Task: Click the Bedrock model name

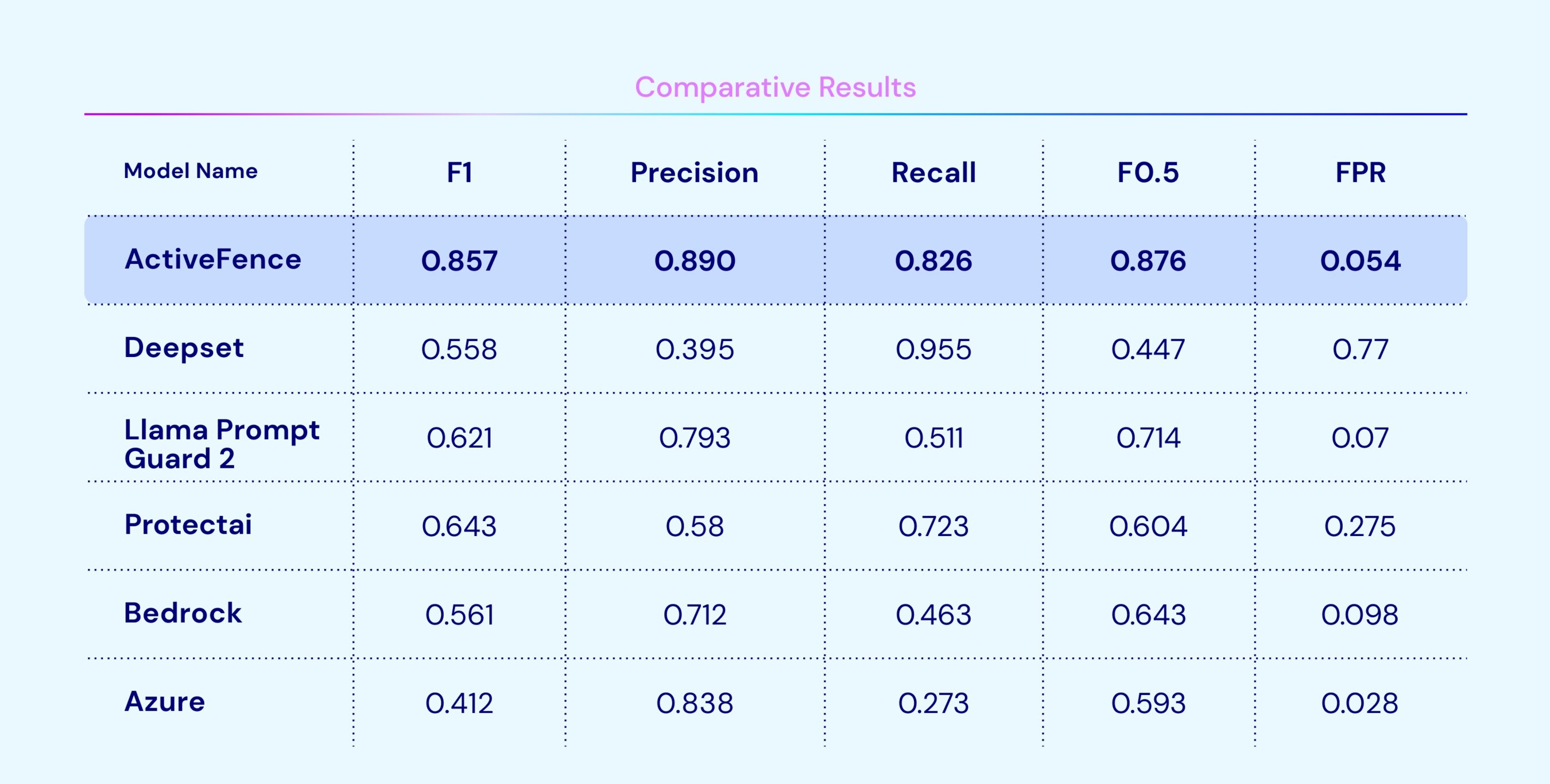Action: click(183, 613)
